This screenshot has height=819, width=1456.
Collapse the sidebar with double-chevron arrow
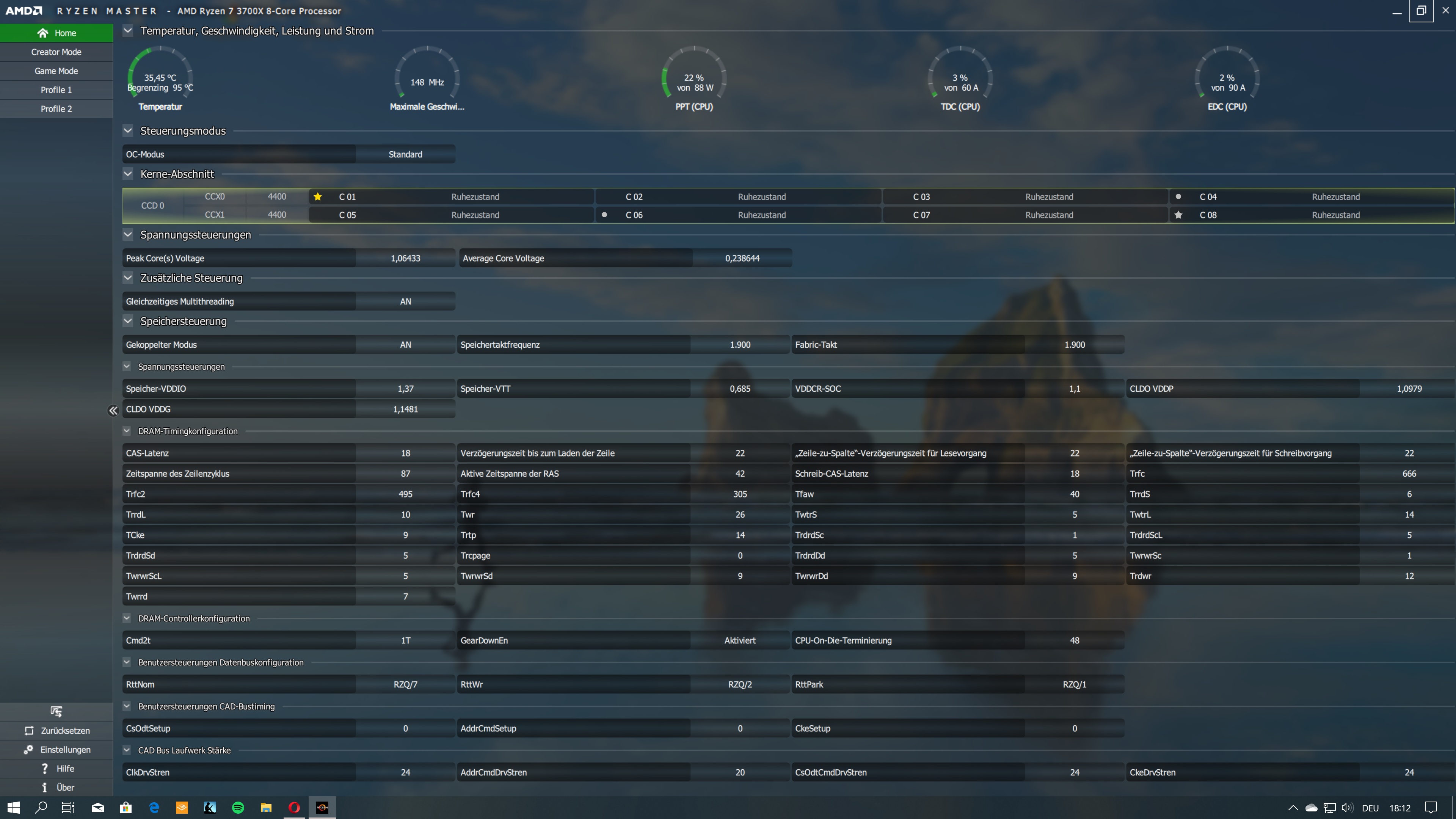point(113,411)
